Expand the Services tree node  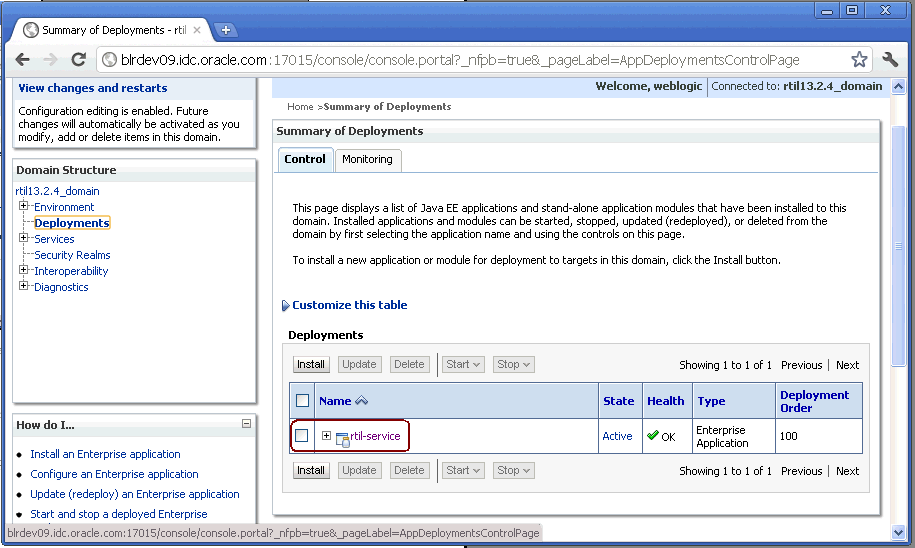click(x=23, y=238)
